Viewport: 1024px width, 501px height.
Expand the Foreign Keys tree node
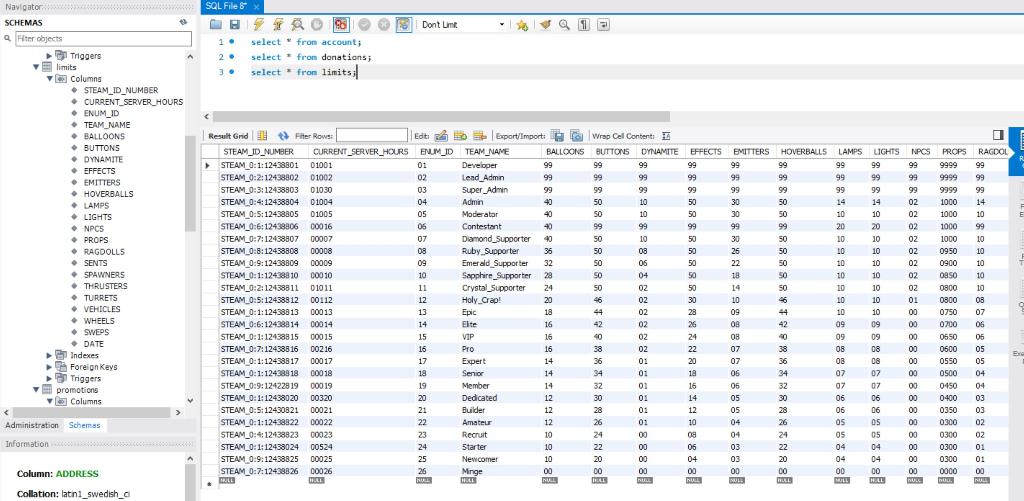tap(50, 367)
